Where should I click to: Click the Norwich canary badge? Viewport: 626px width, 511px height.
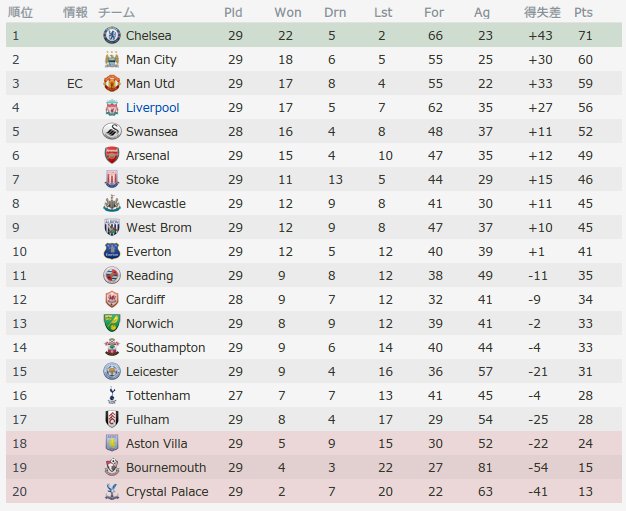click(112, 323)
